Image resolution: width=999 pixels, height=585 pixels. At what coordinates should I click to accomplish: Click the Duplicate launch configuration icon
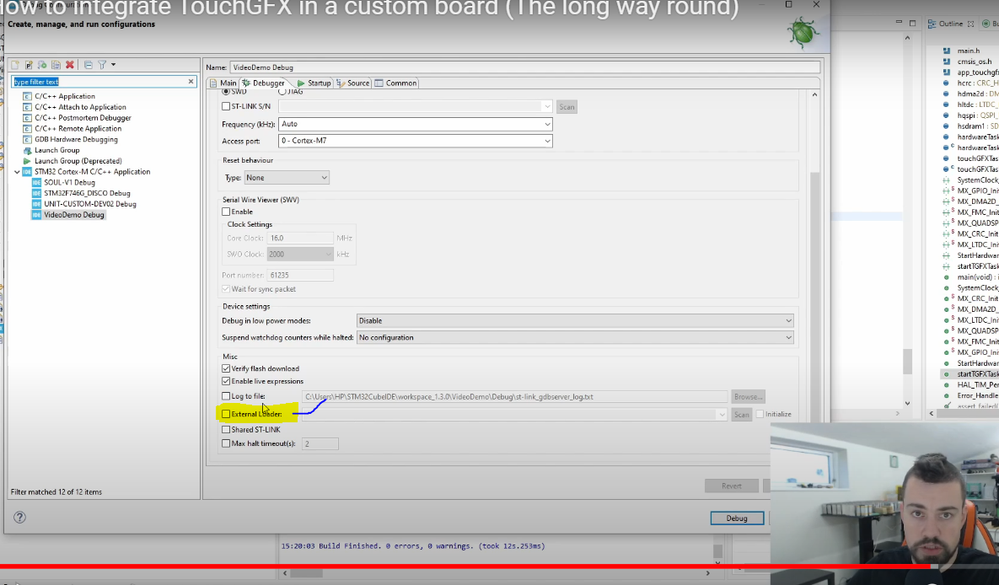(56, 65)
